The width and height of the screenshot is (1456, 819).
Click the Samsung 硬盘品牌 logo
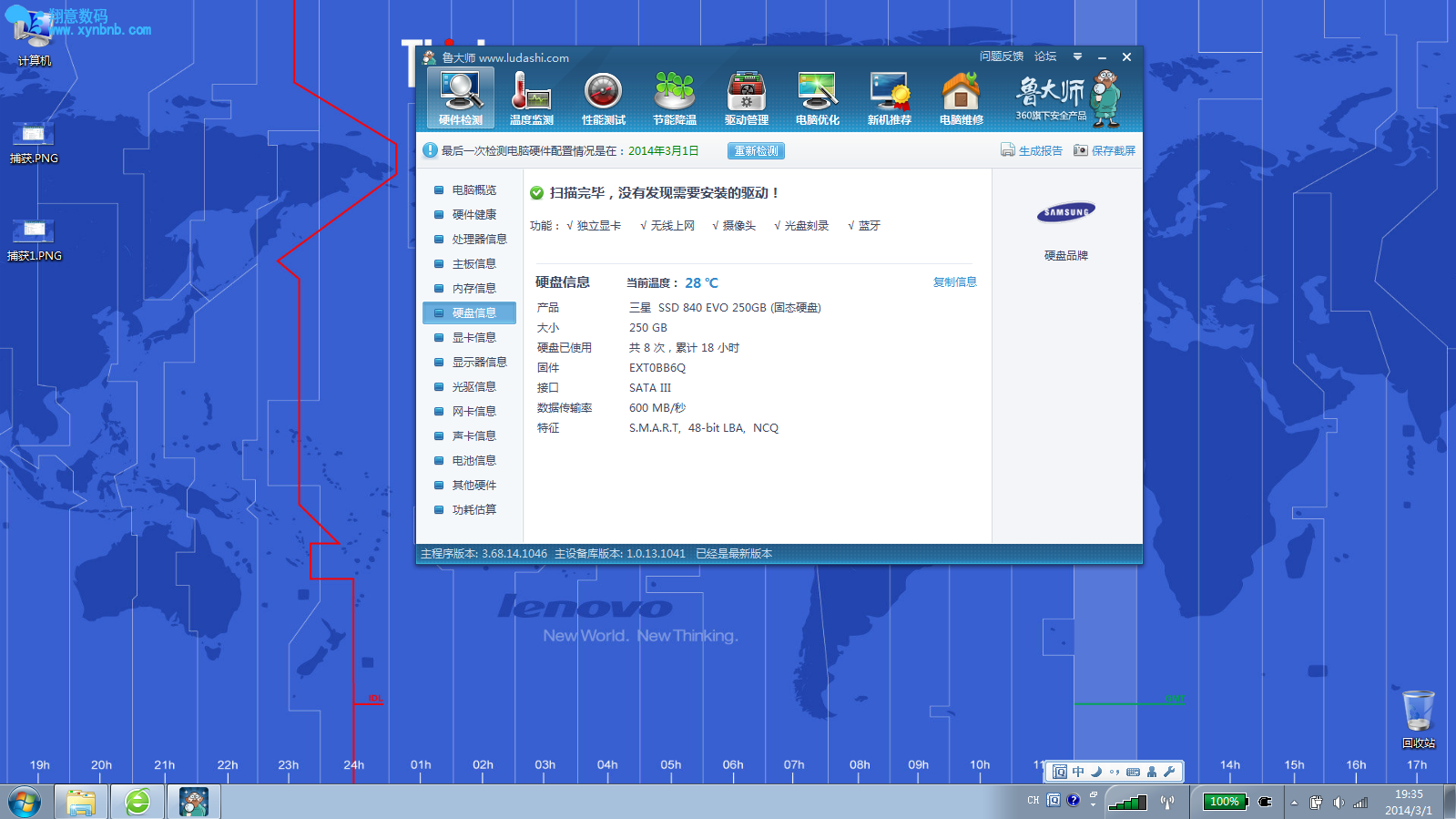tap(1066, 212)
